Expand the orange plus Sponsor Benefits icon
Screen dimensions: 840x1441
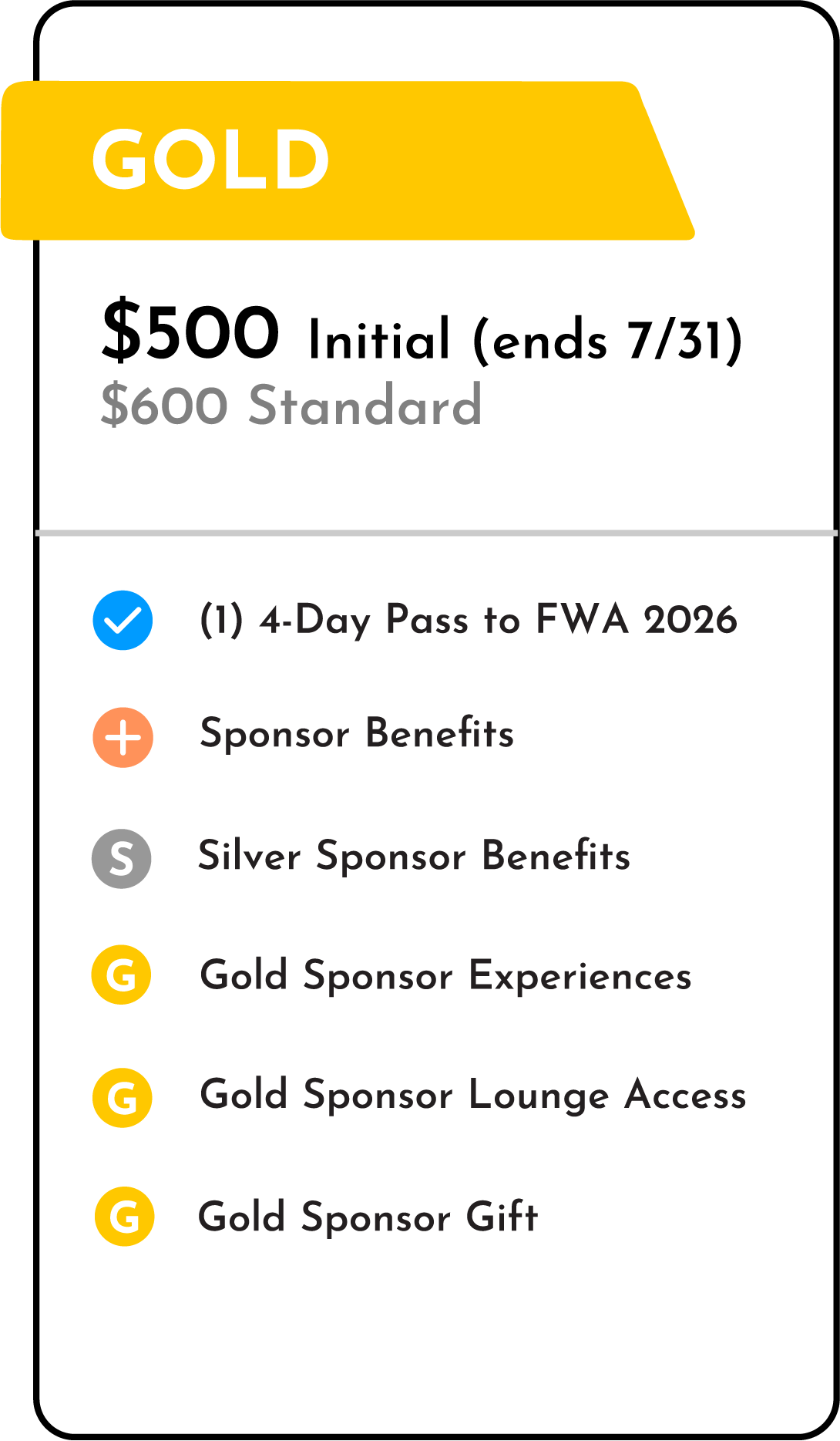[123, 738]
